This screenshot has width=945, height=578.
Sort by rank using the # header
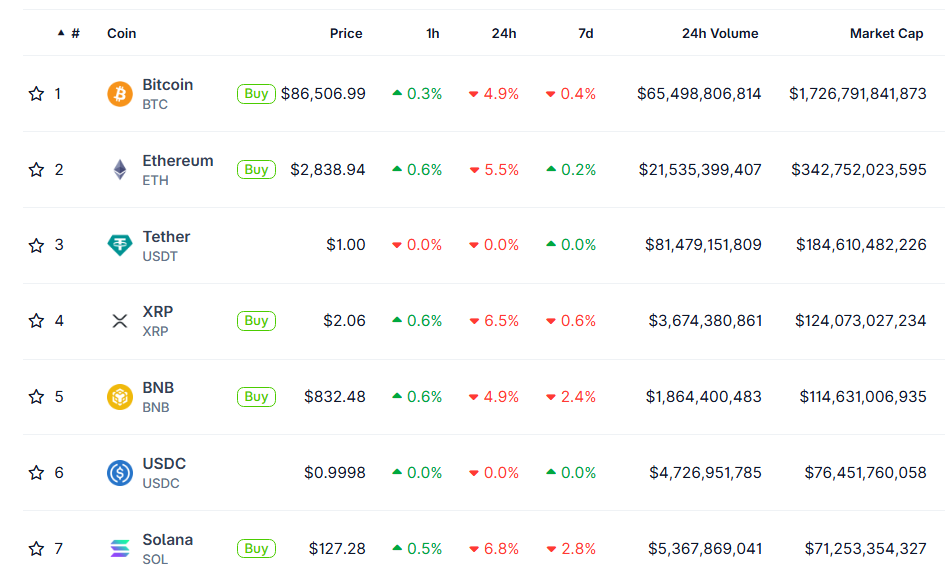pos(74,33)
